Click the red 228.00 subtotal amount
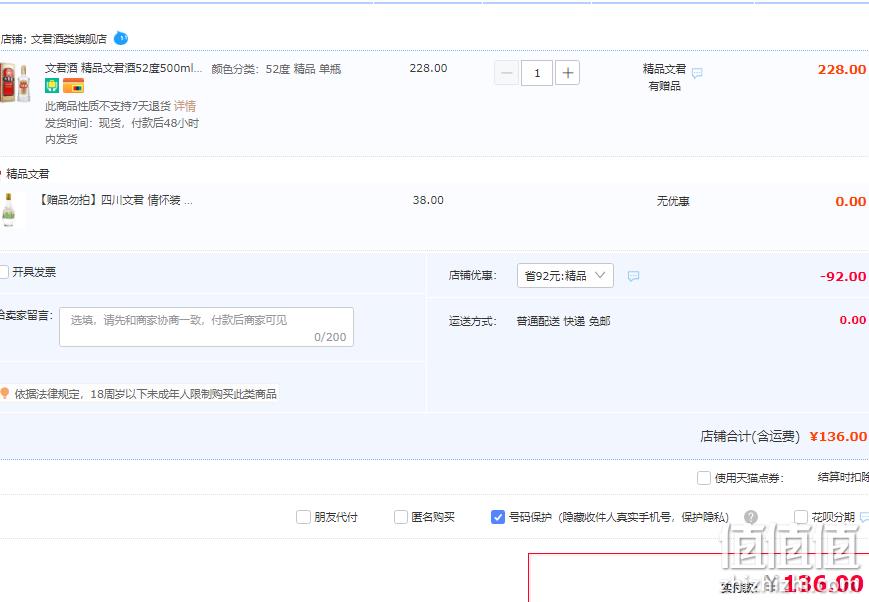The width and height of the screenshot is (869, 602). click(x=842, y=69)
